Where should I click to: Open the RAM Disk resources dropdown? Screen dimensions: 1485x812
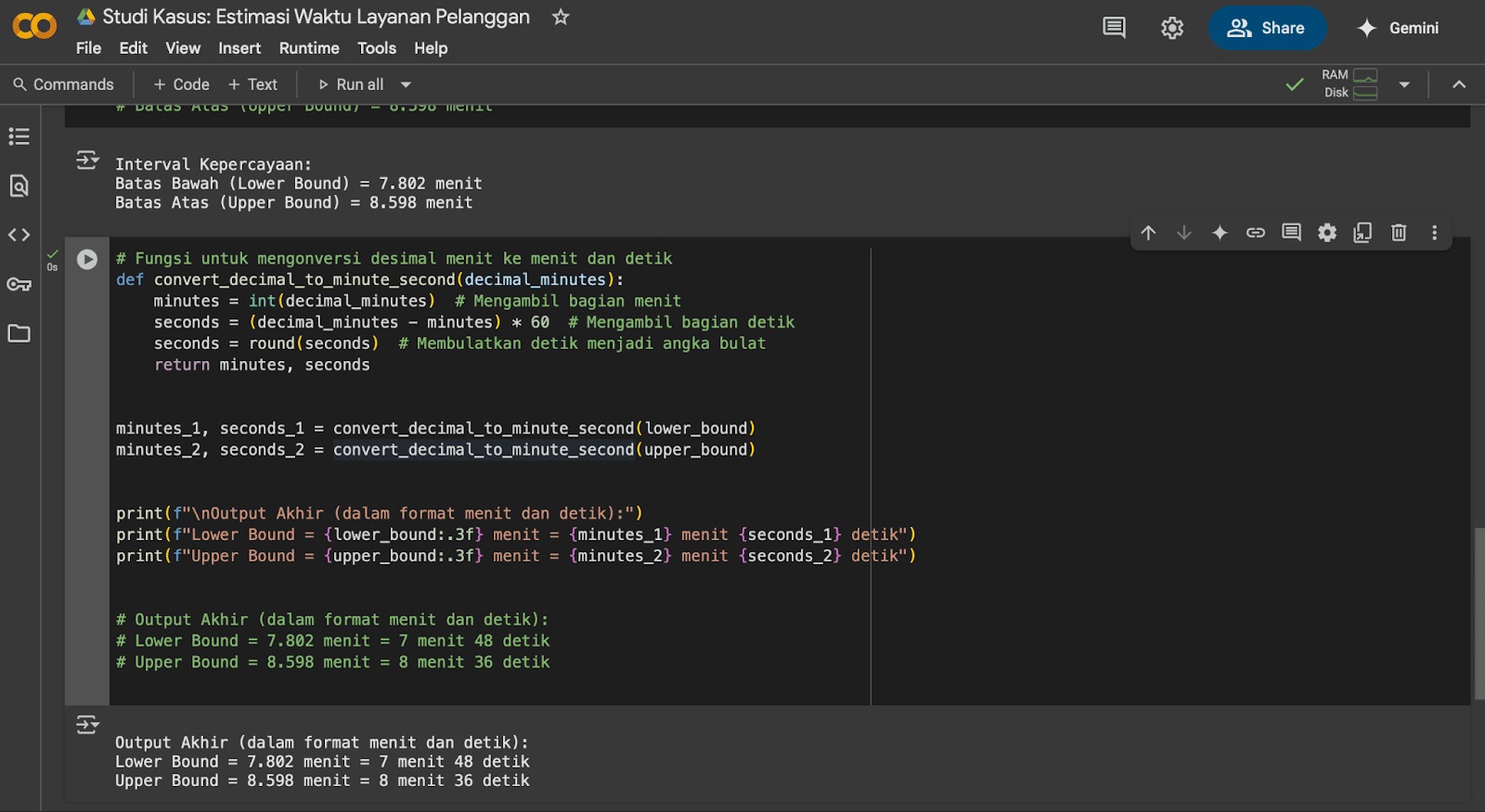coord(1404,84)
